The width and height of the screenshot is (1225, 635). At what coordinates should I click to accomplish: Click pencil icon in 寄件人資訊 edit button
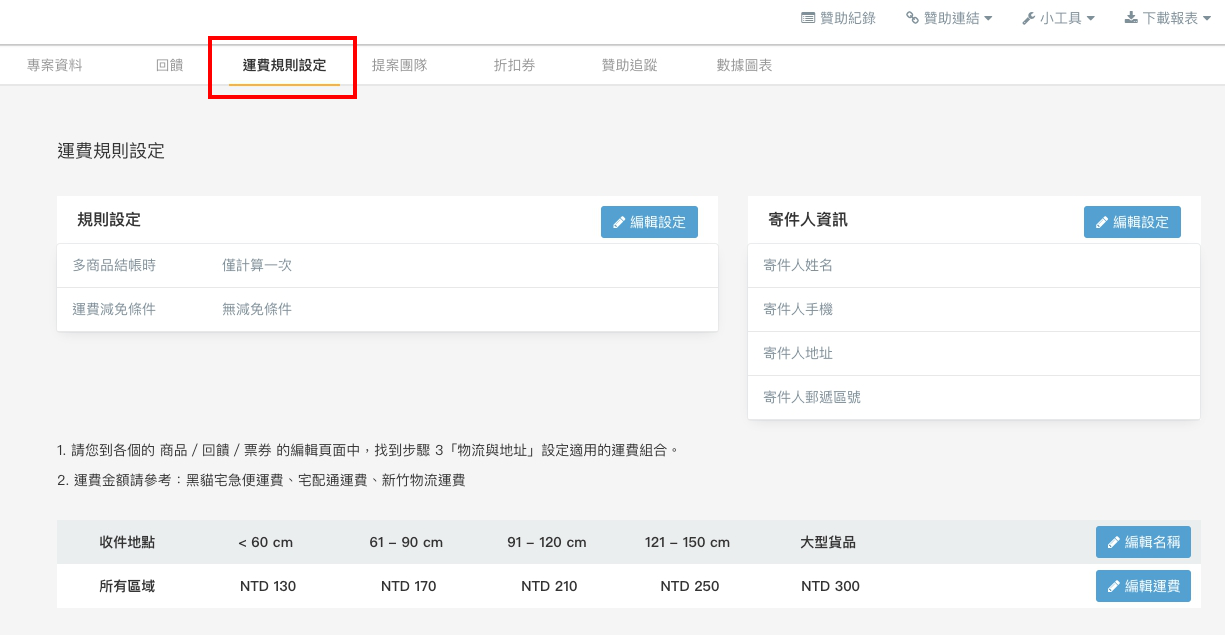pyautogui.click(x=1102, y=222)
